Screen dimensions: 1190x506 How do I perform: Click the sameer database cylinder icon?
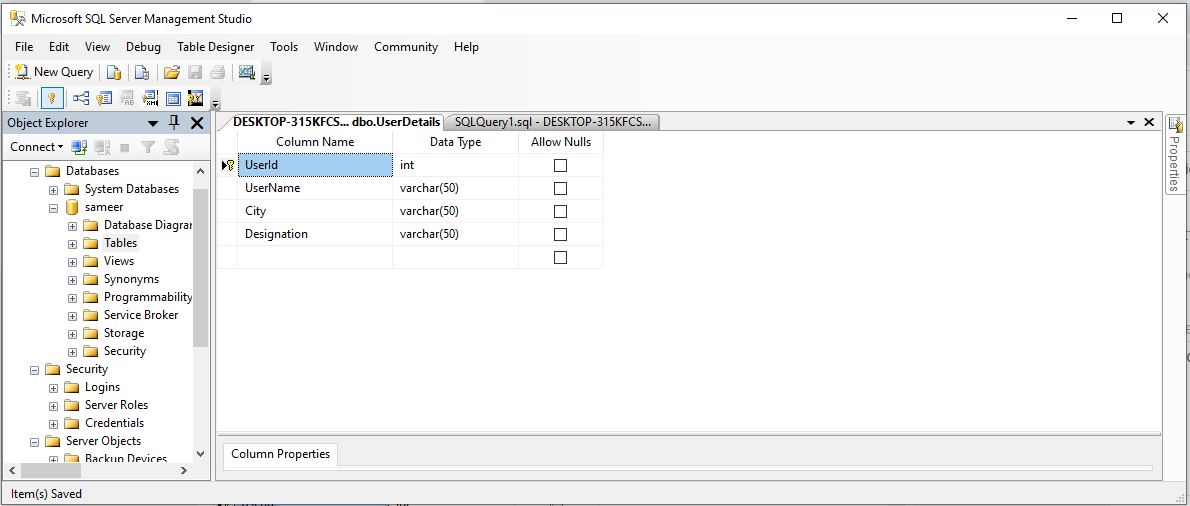click(72, 207)
